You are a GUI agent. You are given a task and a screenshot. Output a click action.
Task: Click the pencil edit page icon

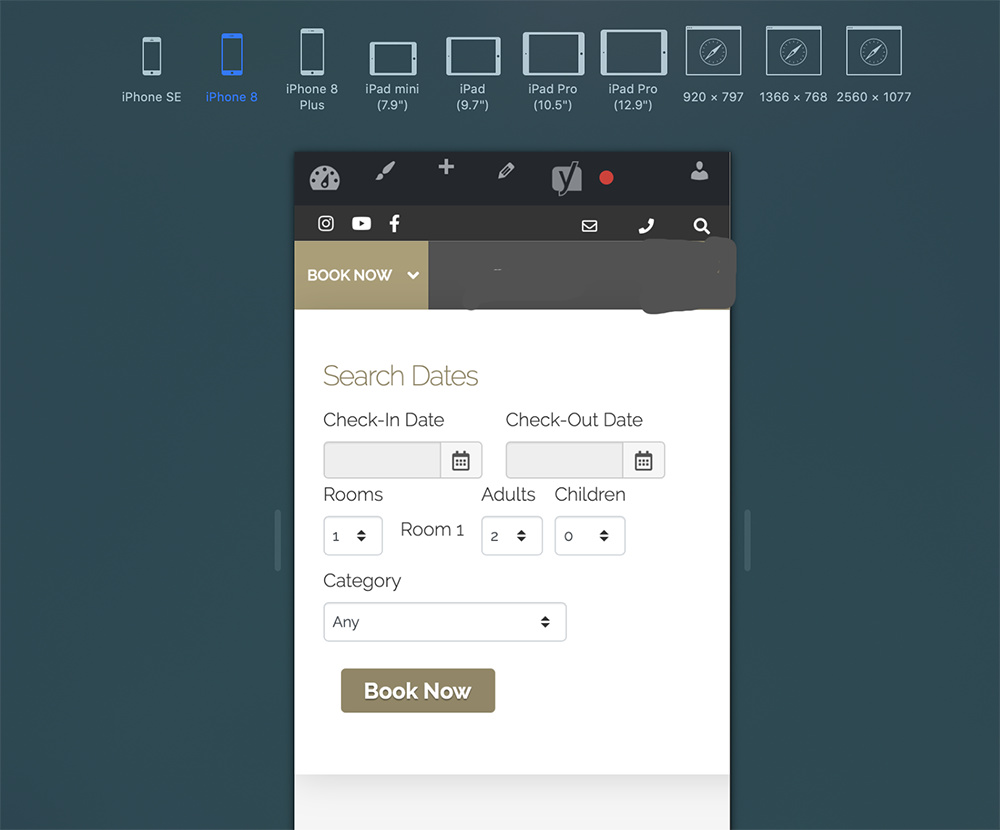506,171
